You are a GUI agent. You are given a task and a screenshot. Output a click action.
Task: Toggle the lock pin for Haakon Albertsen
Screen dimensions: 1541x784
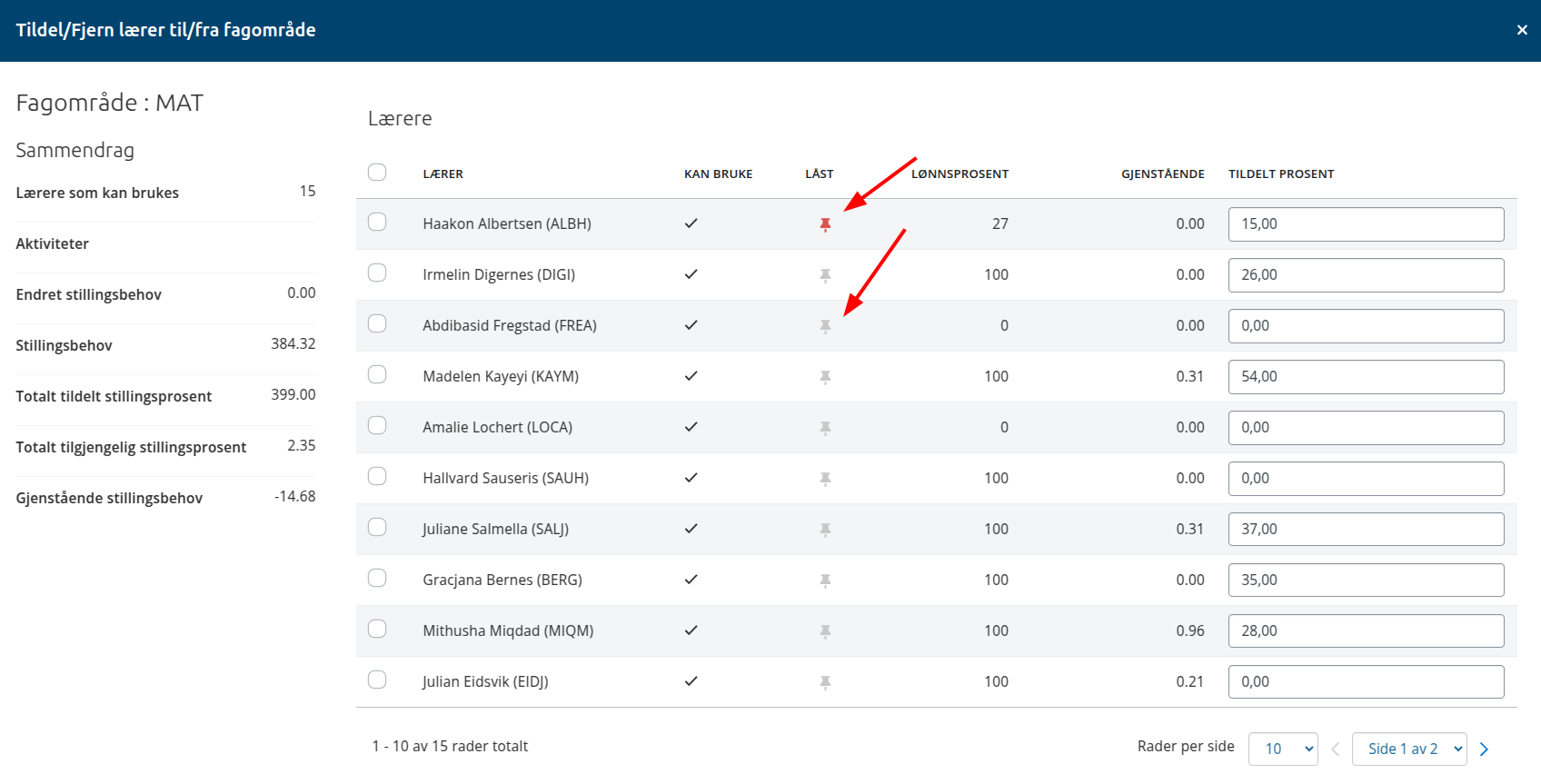pos(825,224)
